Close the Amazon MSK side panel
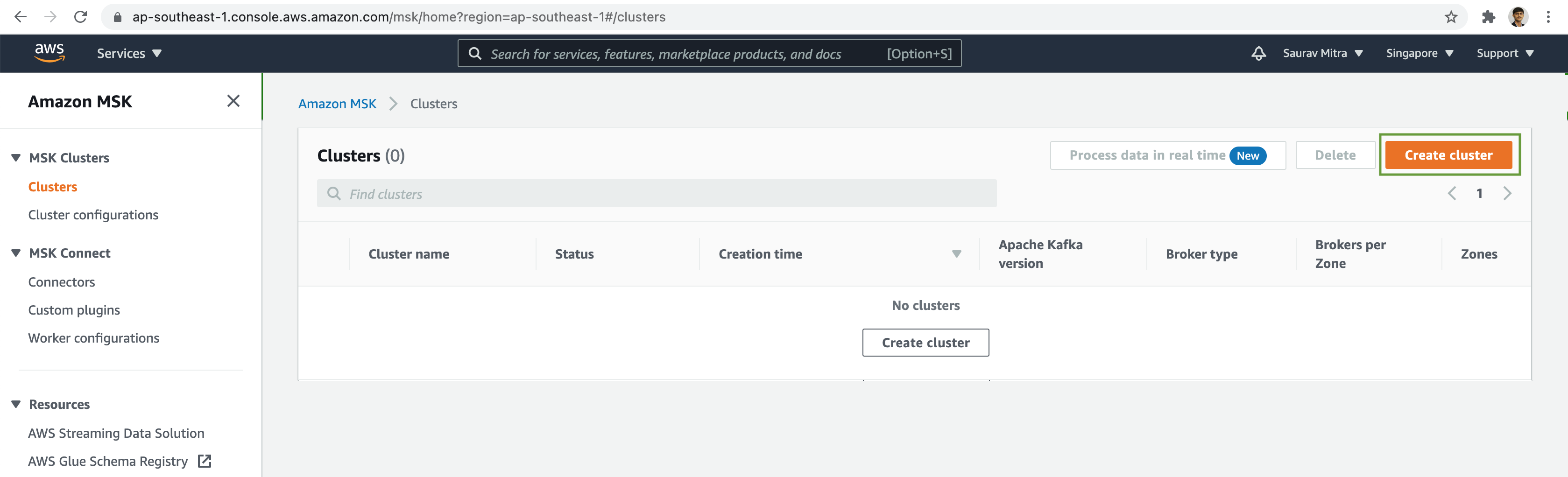 click(x=233, y=101)
